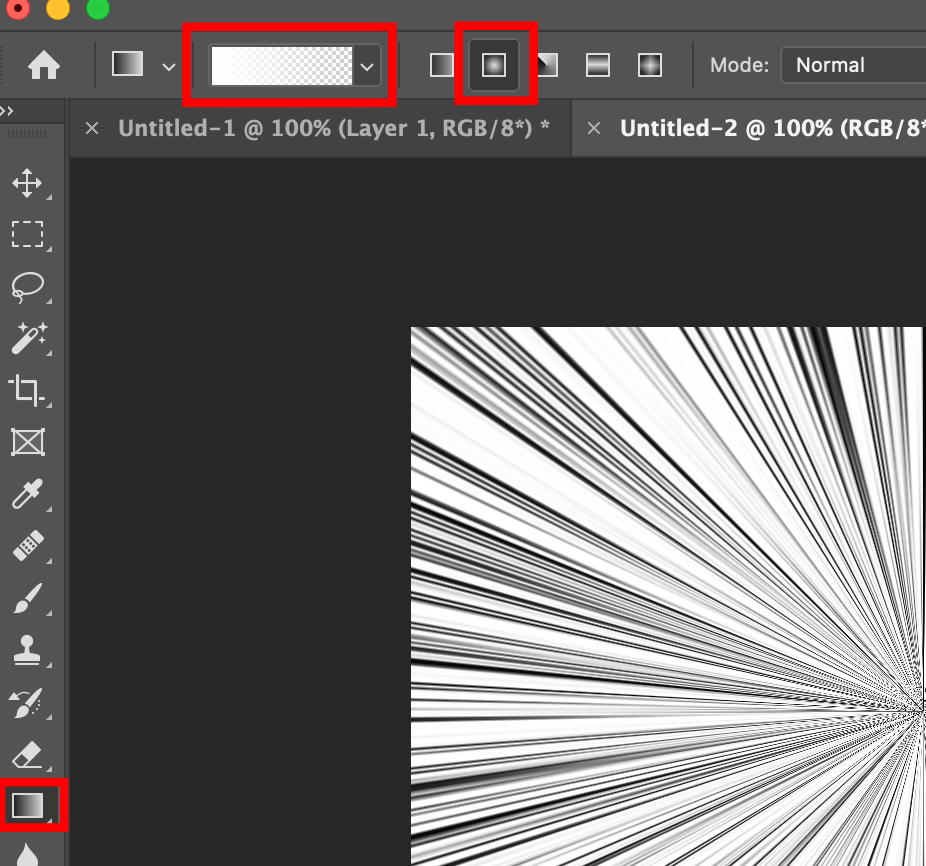The image size is (926, 866).
Task: Click the radial lines canvas image
Action: [667, 596]
